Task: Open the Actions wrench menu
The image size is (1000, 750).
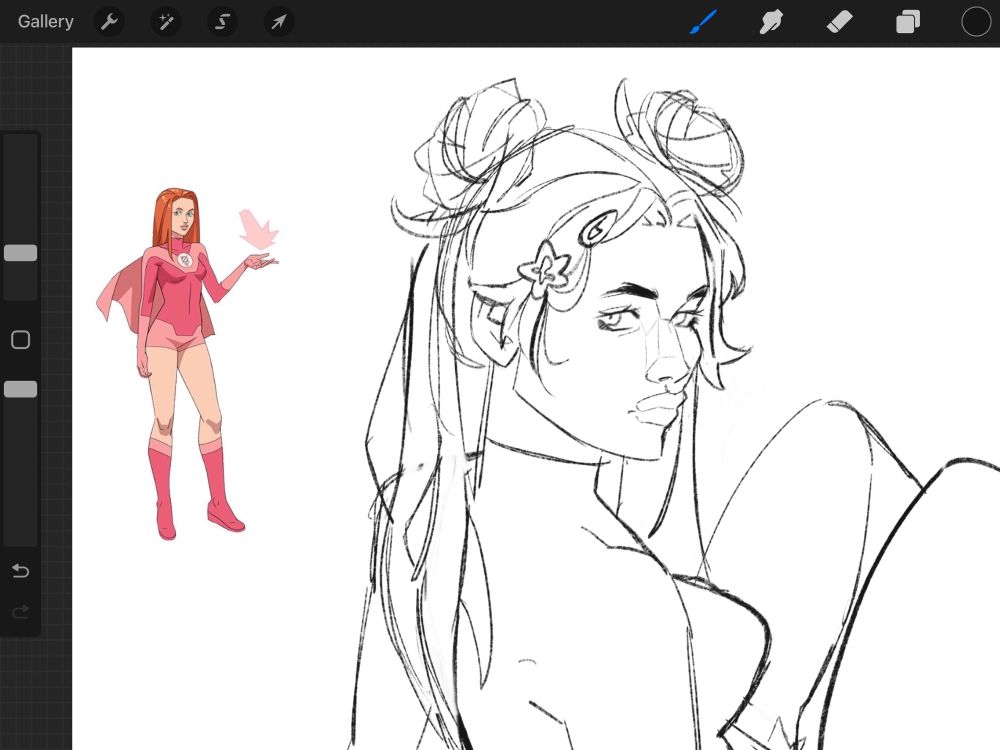Action: (109, 22)
